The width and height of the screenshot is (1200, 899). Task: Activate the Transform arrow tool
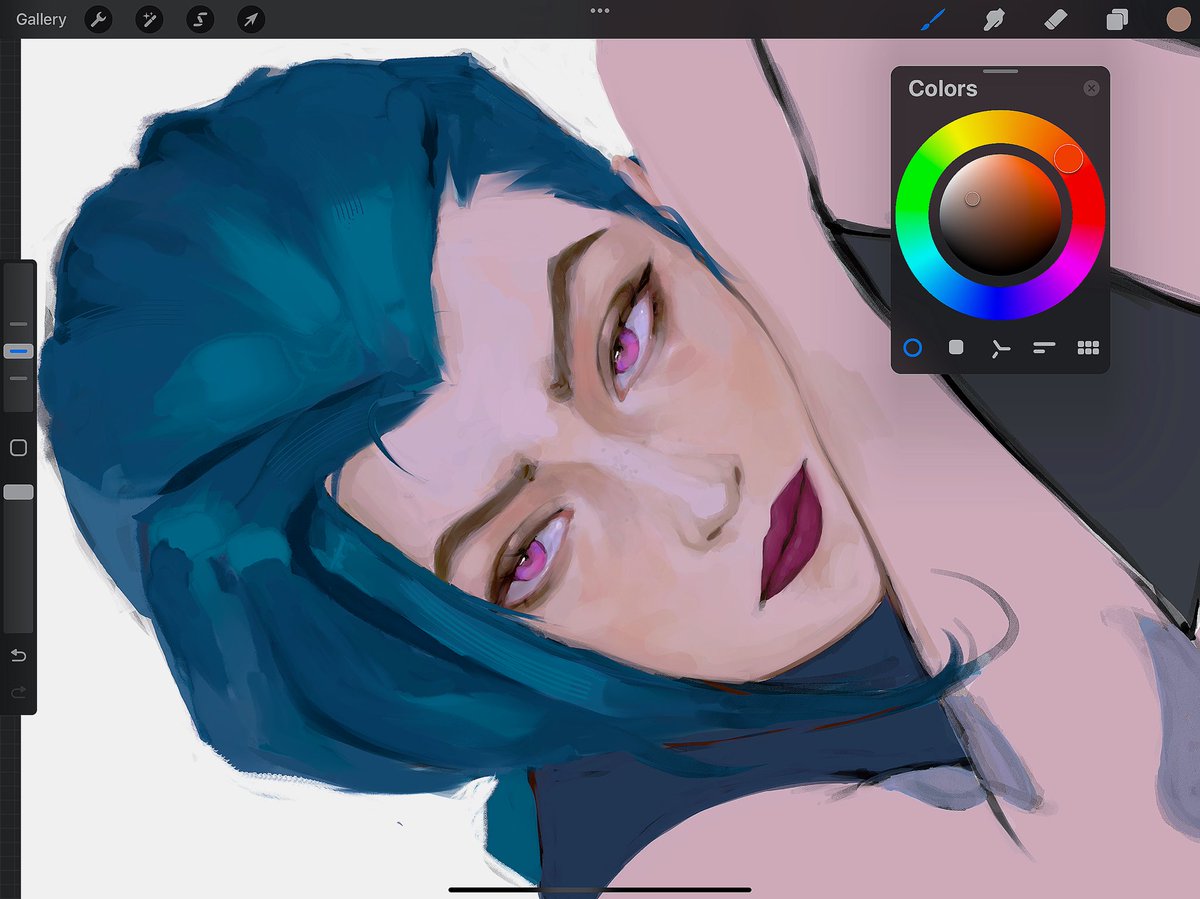(x=251, y=19)
